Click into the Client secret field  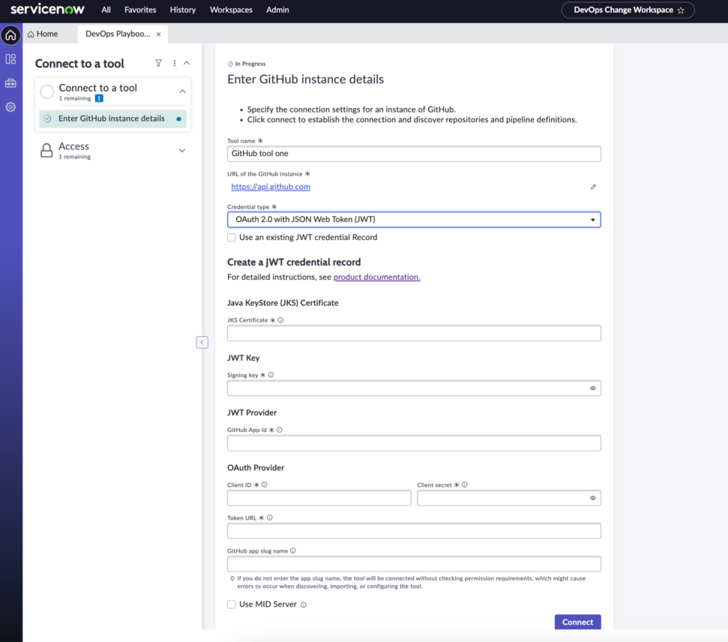[x=509, y=498]
